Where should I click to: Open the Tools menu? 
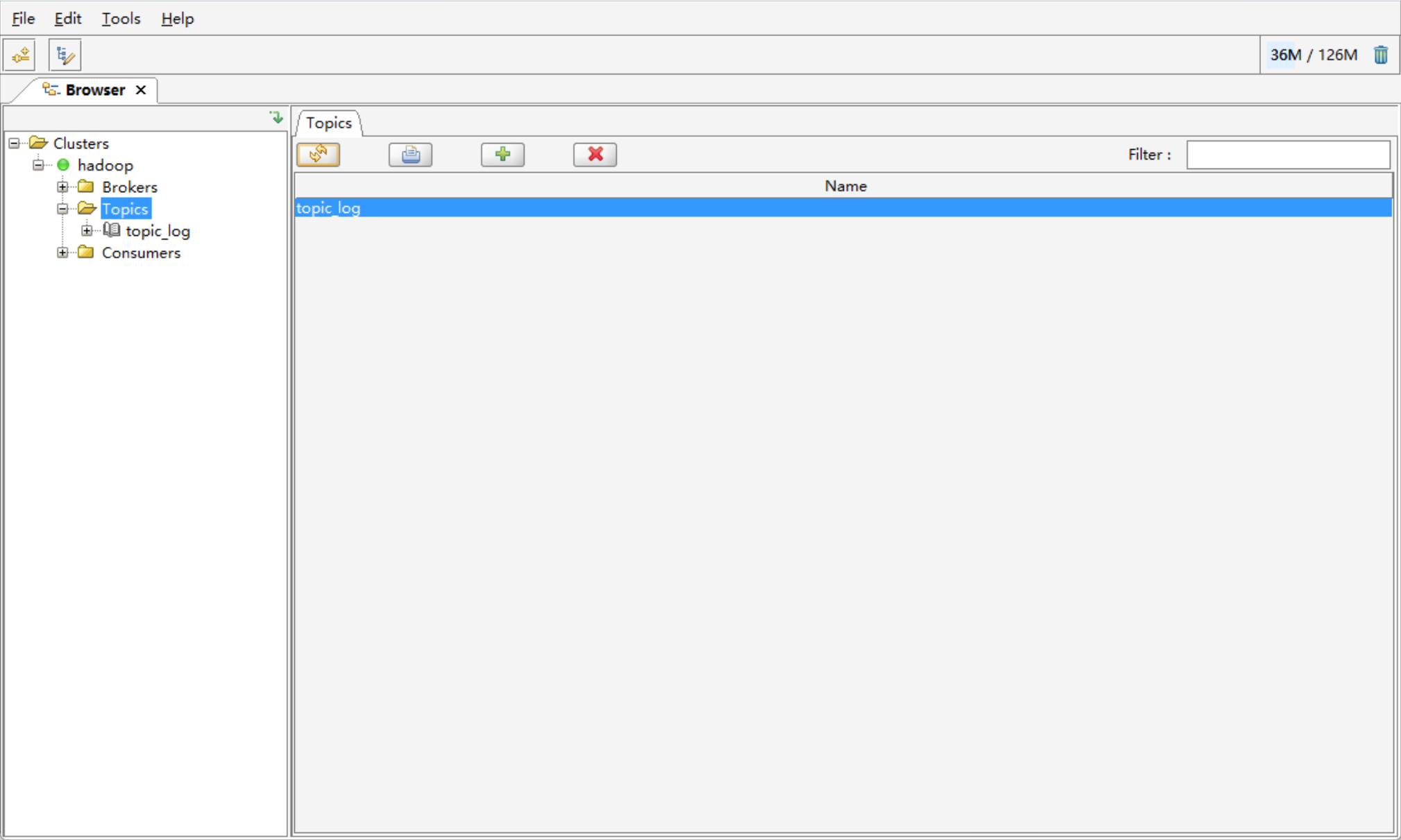(121, 19)
